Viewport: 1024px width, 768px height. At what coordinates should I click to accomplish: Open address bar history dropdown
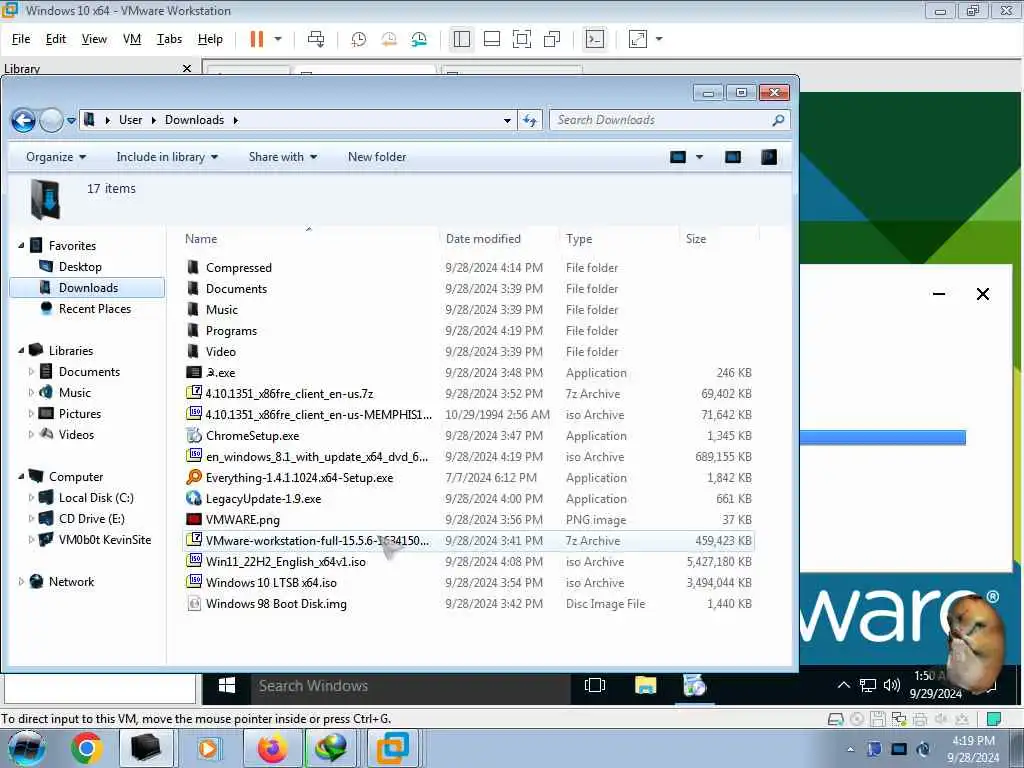coord(507,121)
